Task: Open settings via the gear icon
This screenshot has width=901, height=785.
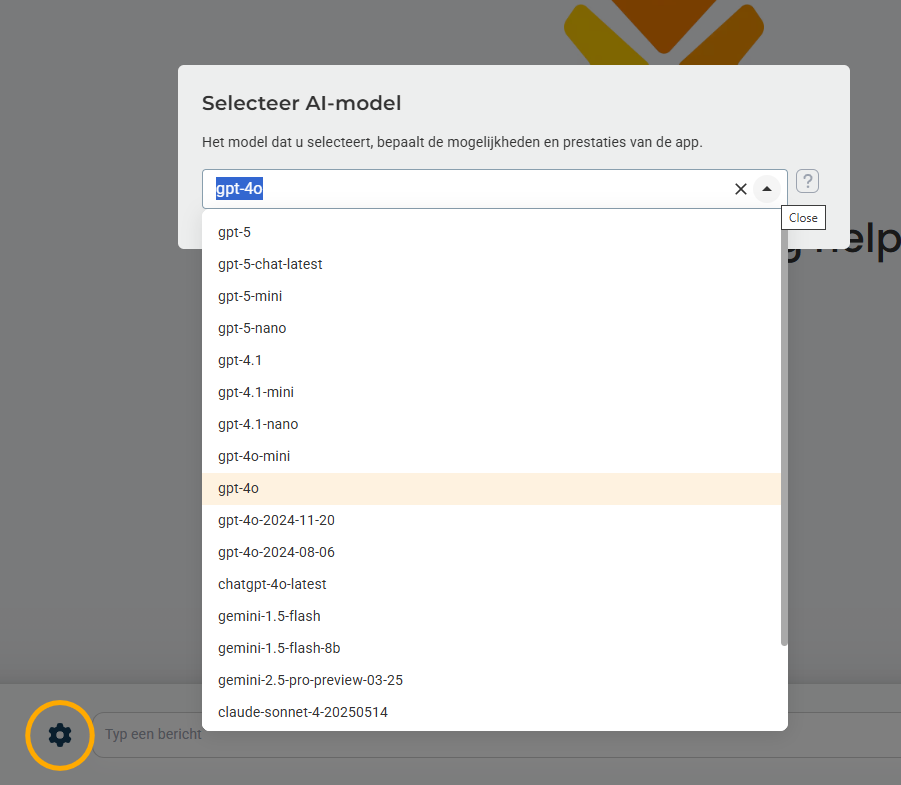Action: pyautogui.click(x=60, y=735)
